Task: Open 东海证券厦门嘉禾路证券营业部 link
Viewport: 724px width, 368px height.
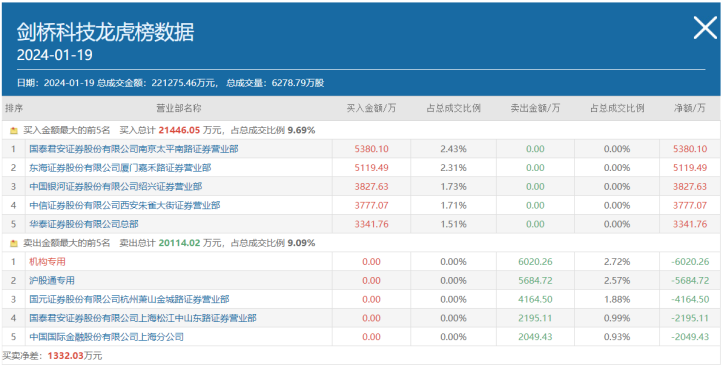Action: pos(120,168)
